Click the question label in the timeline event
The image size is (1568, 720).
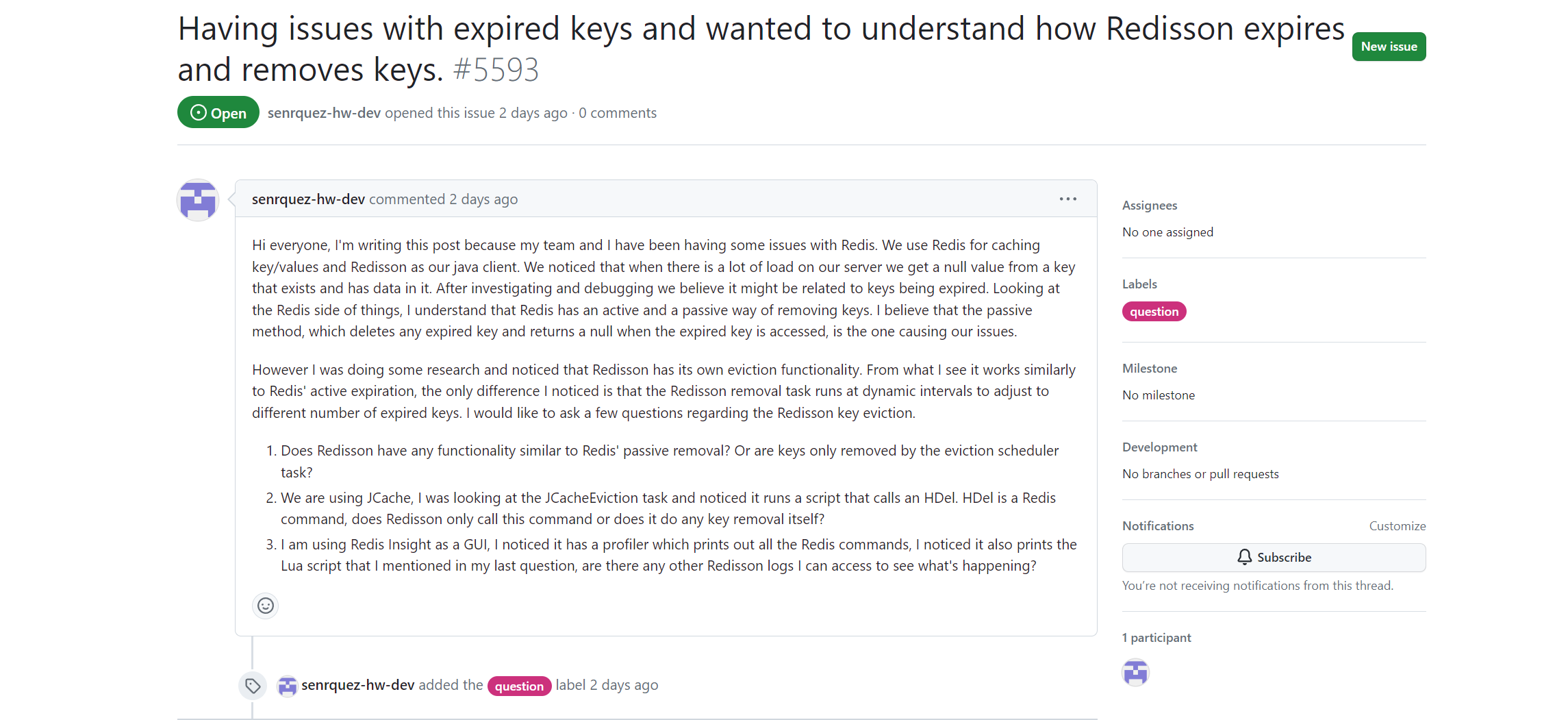(x=519, y=686)
